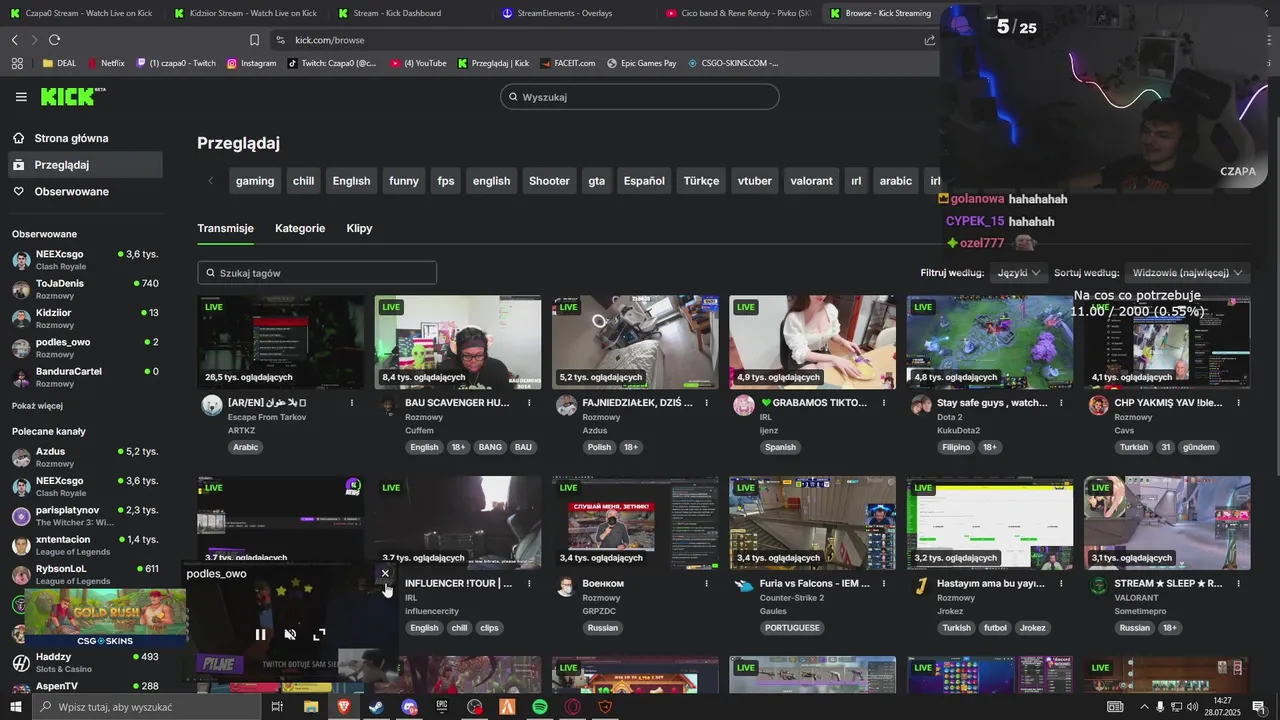The image size is (1280, 720).
Task: Select the Polish tag on Azdus stream
Action: (599, 447)
